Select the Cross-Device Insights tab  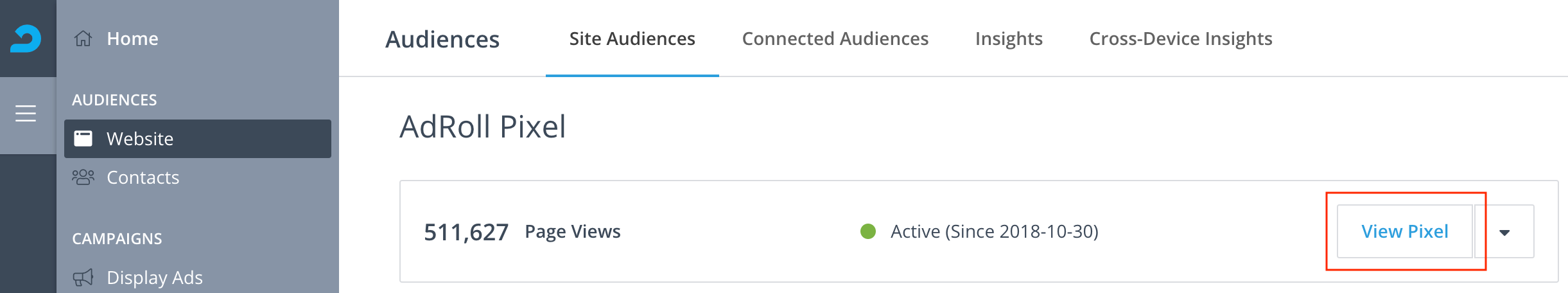tap(1181, 39)
